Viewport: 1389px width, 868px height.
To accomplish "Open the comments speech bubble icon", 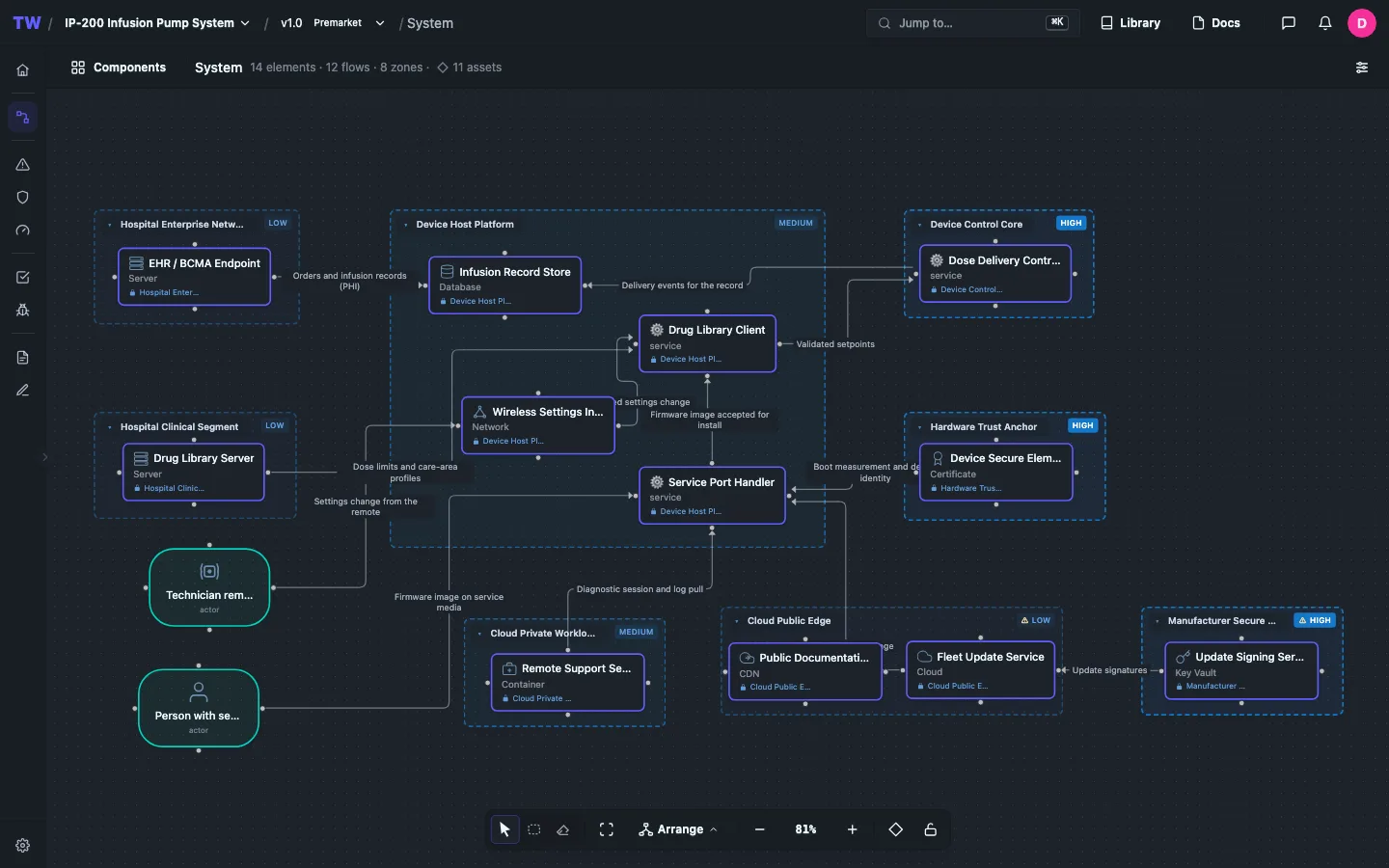I will pyautogui.click(x=1289, y=23).
